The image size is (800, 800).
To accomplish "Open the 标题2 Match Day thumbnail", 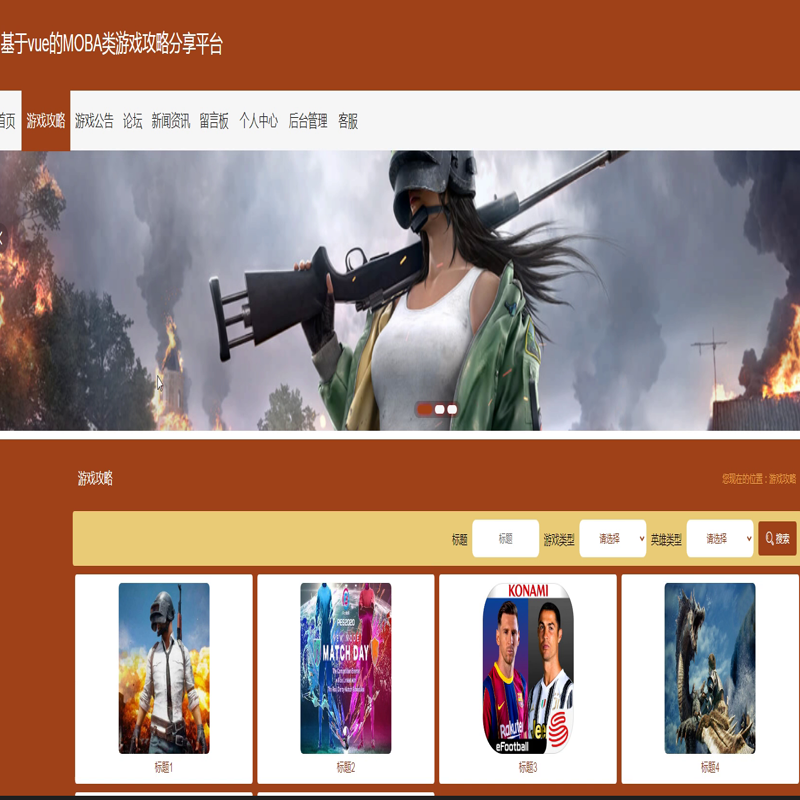I will (346, 668).
